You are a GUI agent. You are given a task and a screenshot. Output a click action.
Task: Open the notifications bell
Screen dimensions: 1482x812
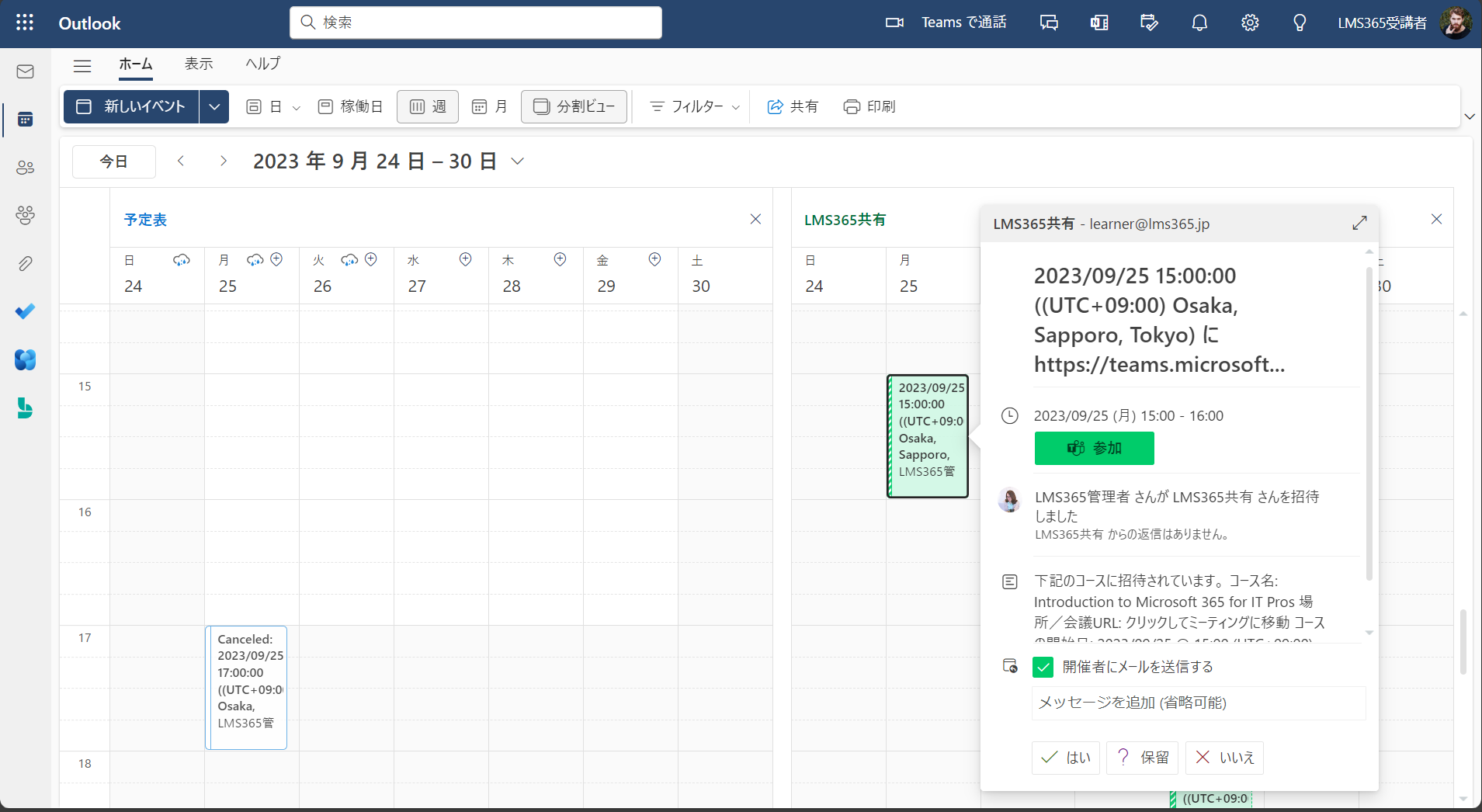[1199, 23]
